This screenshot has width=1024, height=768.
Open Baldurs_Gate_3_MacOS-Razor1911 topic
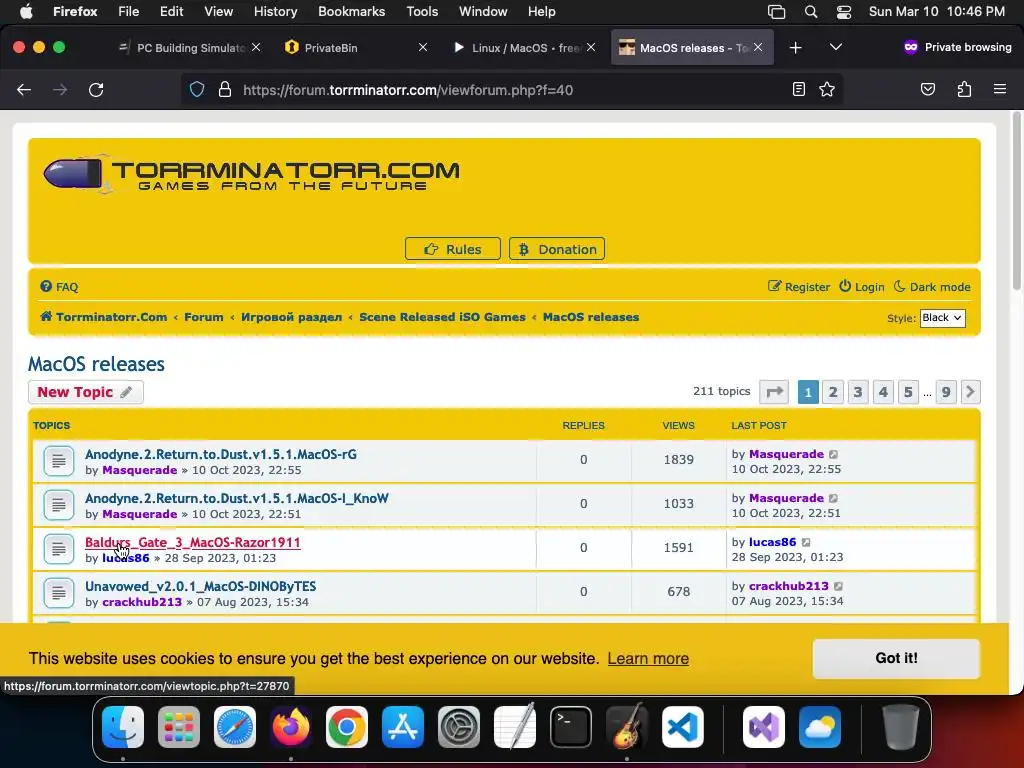click(193, 542)
